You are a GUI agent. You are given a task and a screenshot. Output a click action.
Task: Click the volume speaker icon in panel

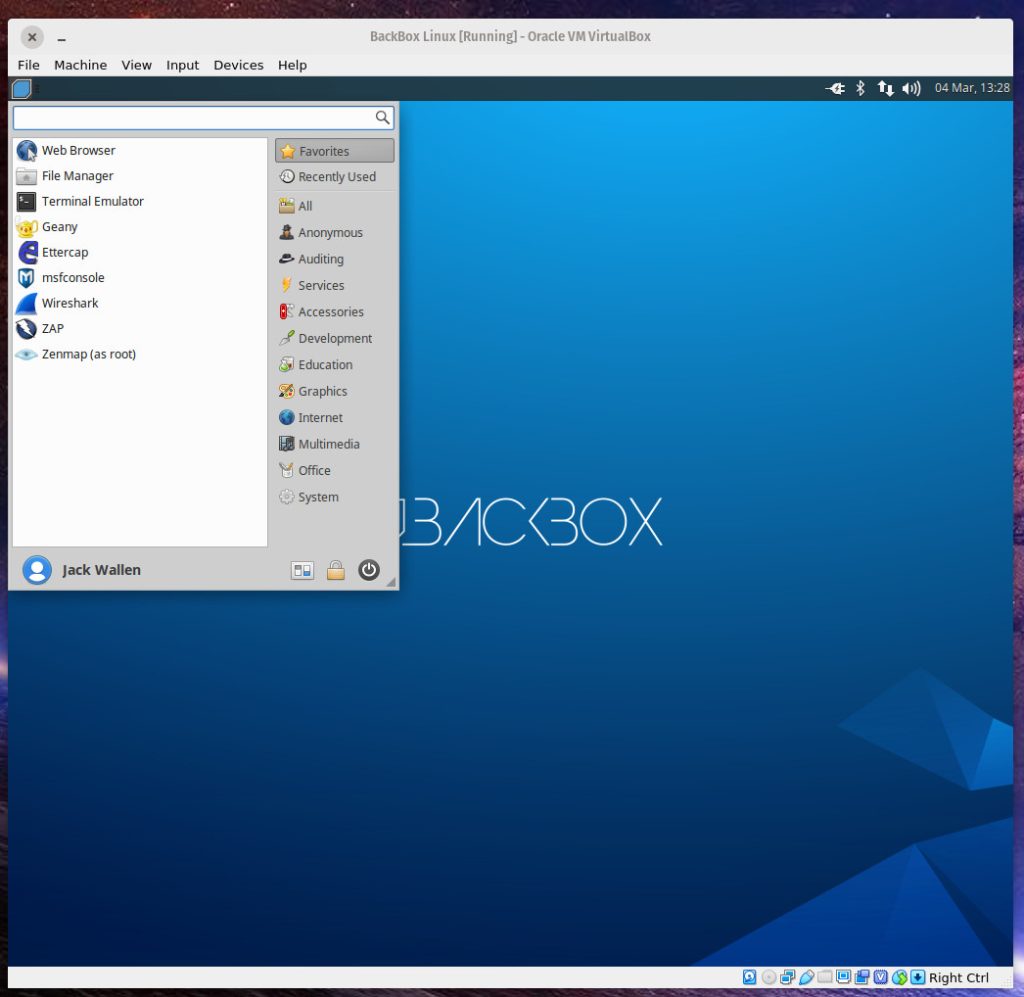click(911, 88)
